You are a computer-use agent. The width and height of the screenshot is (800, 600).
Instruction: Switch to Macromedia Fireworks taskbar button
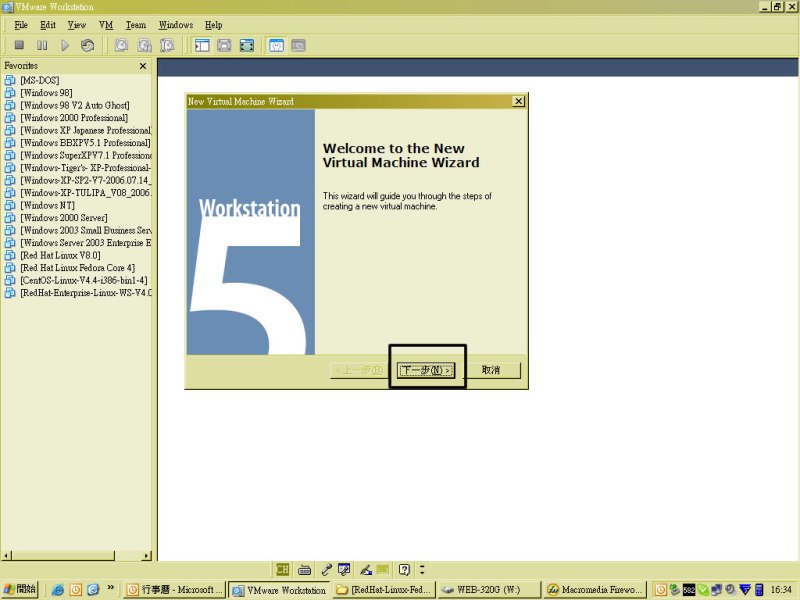(x=595, y=590)
